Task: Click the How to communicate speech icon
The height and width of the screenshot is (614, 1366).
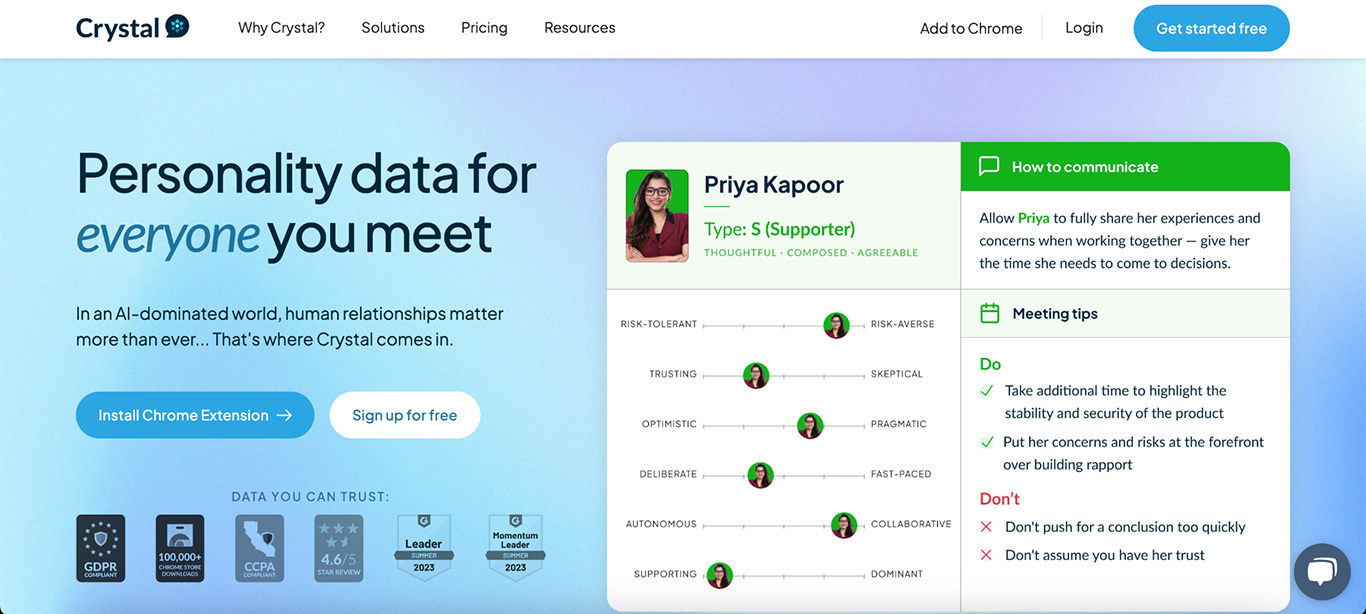Action: 989,166
